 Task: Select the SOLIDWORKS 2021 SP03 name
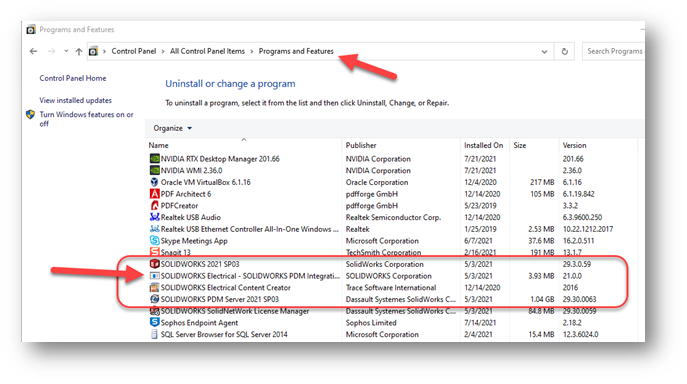click(x=200, y=264)
